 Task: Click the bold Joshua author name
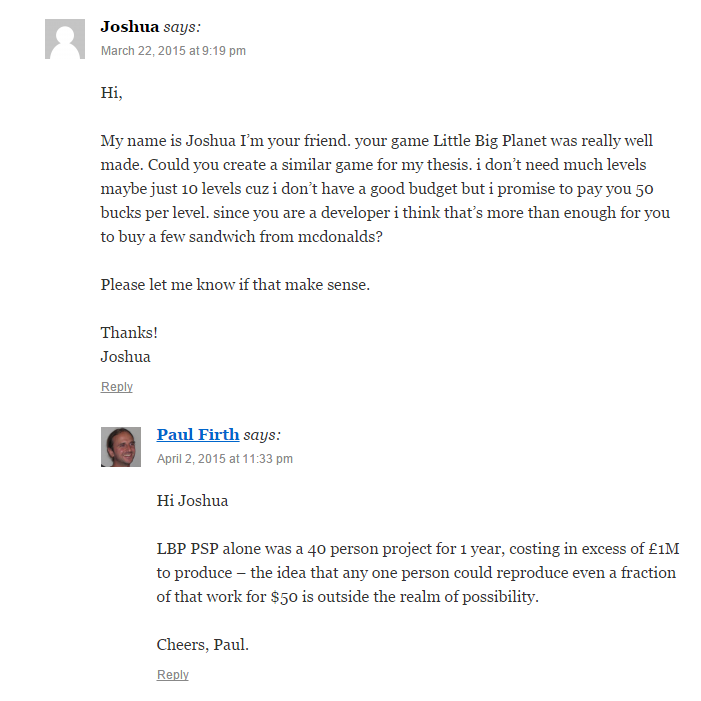pos(130,27)
